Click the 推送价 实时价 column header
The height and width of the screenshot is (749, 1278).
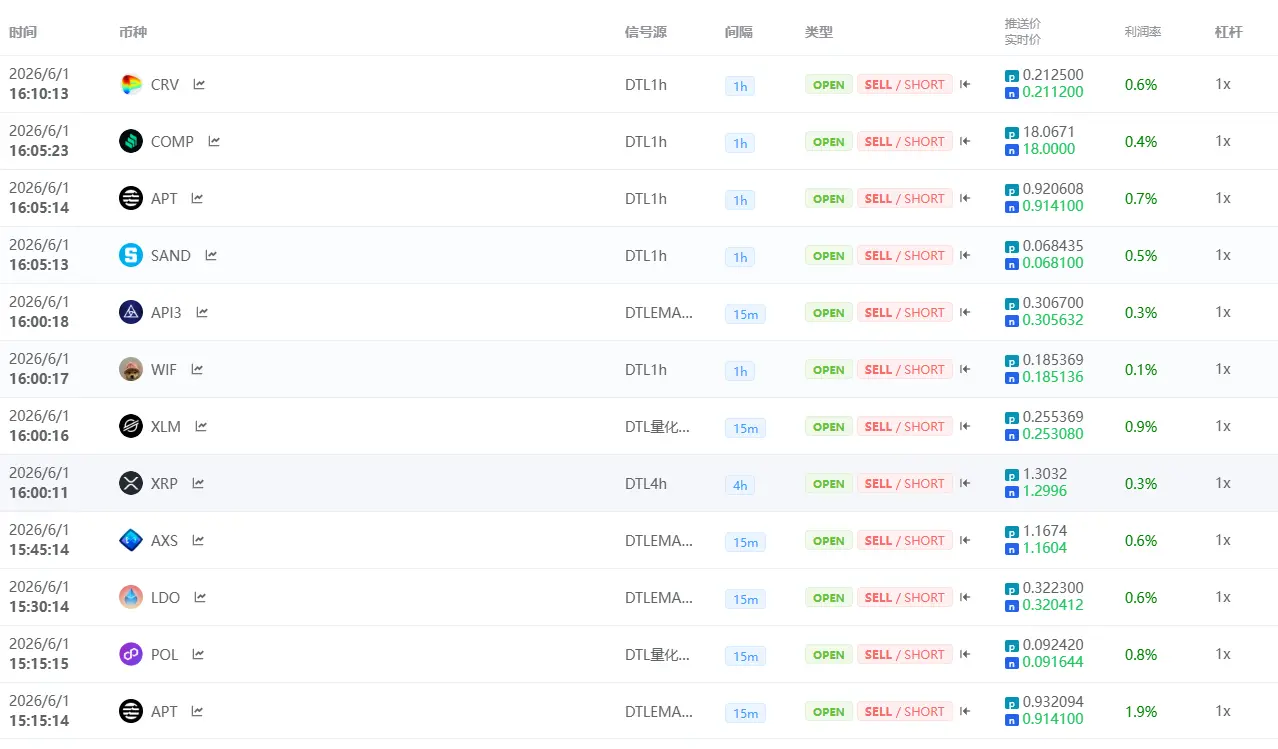coord(1023,32)
